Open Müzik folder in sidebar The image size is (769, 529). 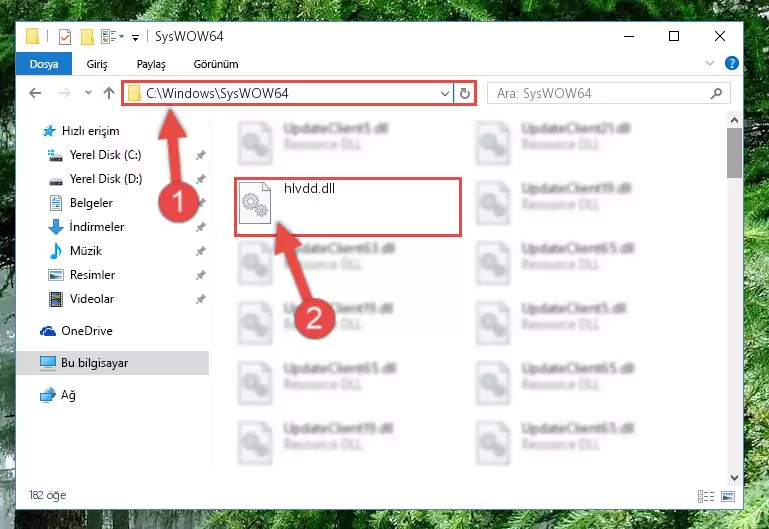(x=76, y=251)
